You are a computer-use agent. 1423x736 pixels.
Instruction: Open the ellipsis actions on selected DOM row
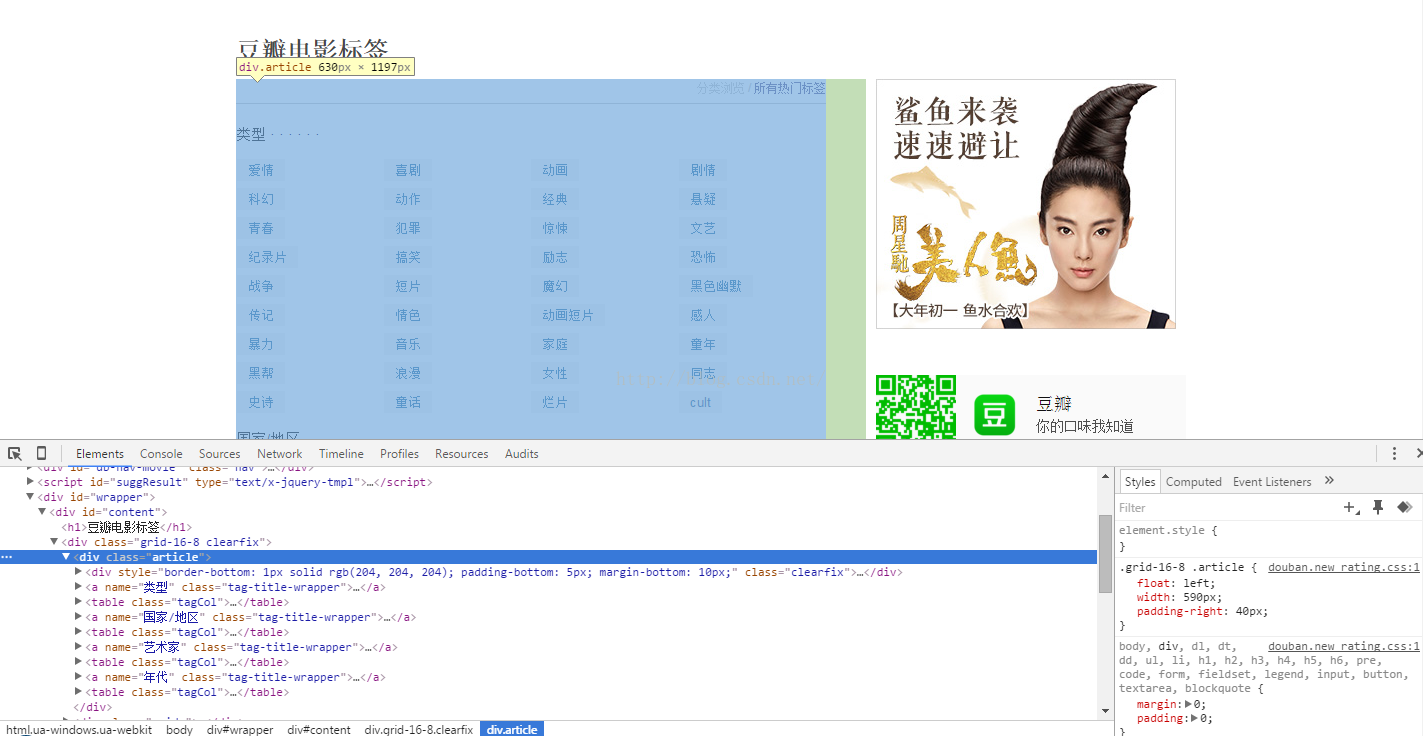7,557
